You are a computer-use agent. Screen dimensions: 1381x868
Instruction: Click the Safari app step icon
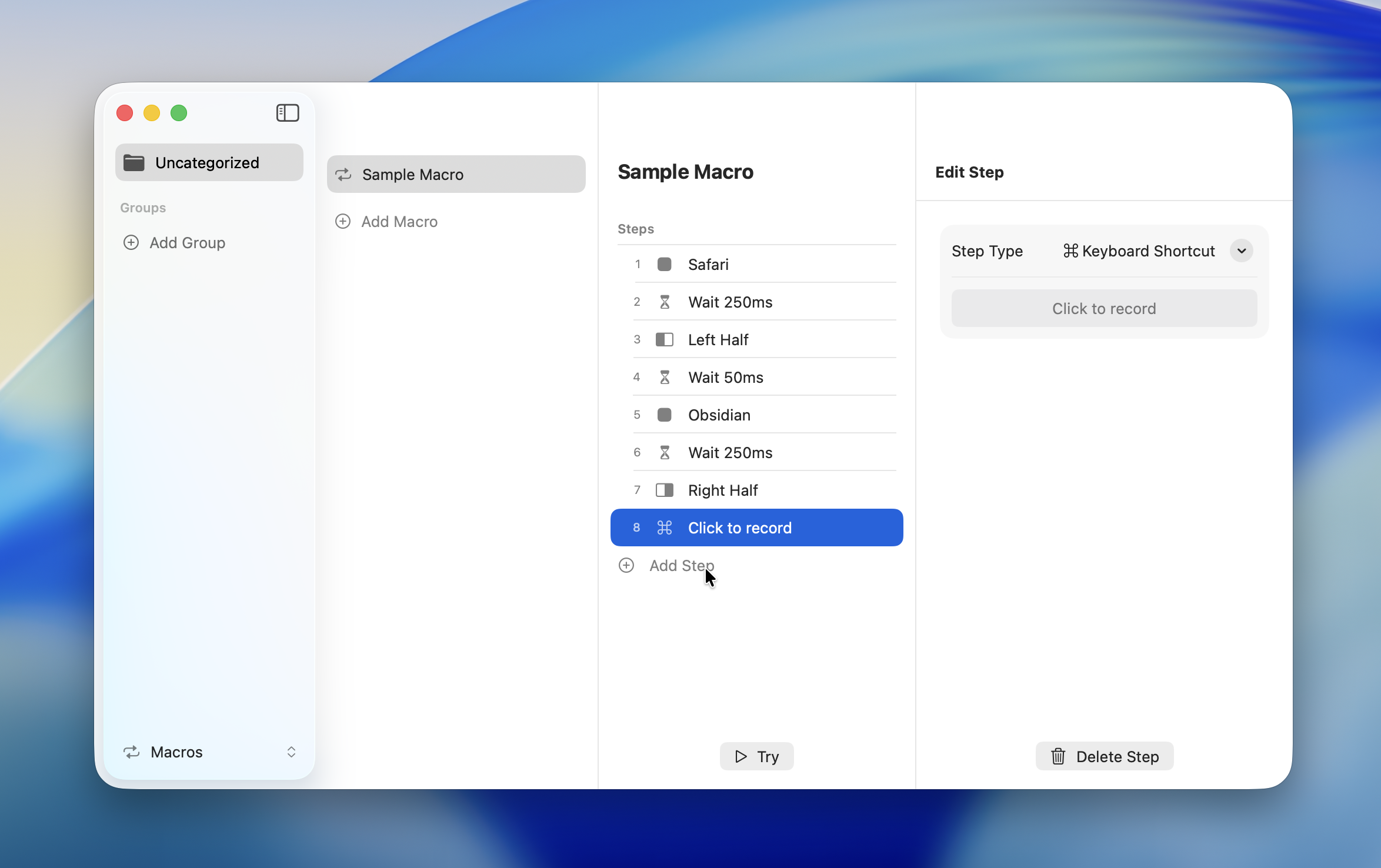coord(665,265)
